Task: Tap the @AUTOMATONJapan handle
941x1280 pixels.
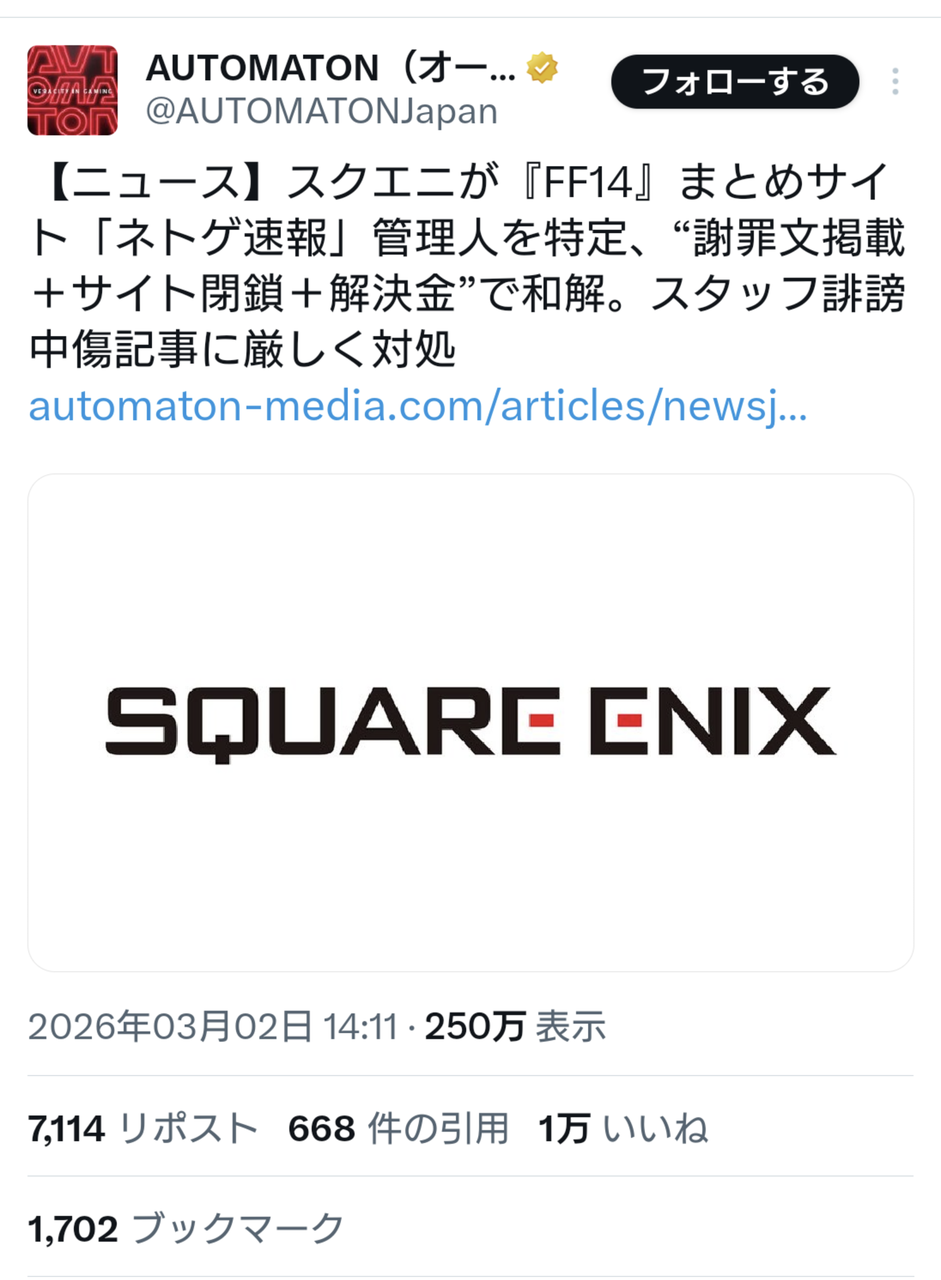Action: [321, 111]
